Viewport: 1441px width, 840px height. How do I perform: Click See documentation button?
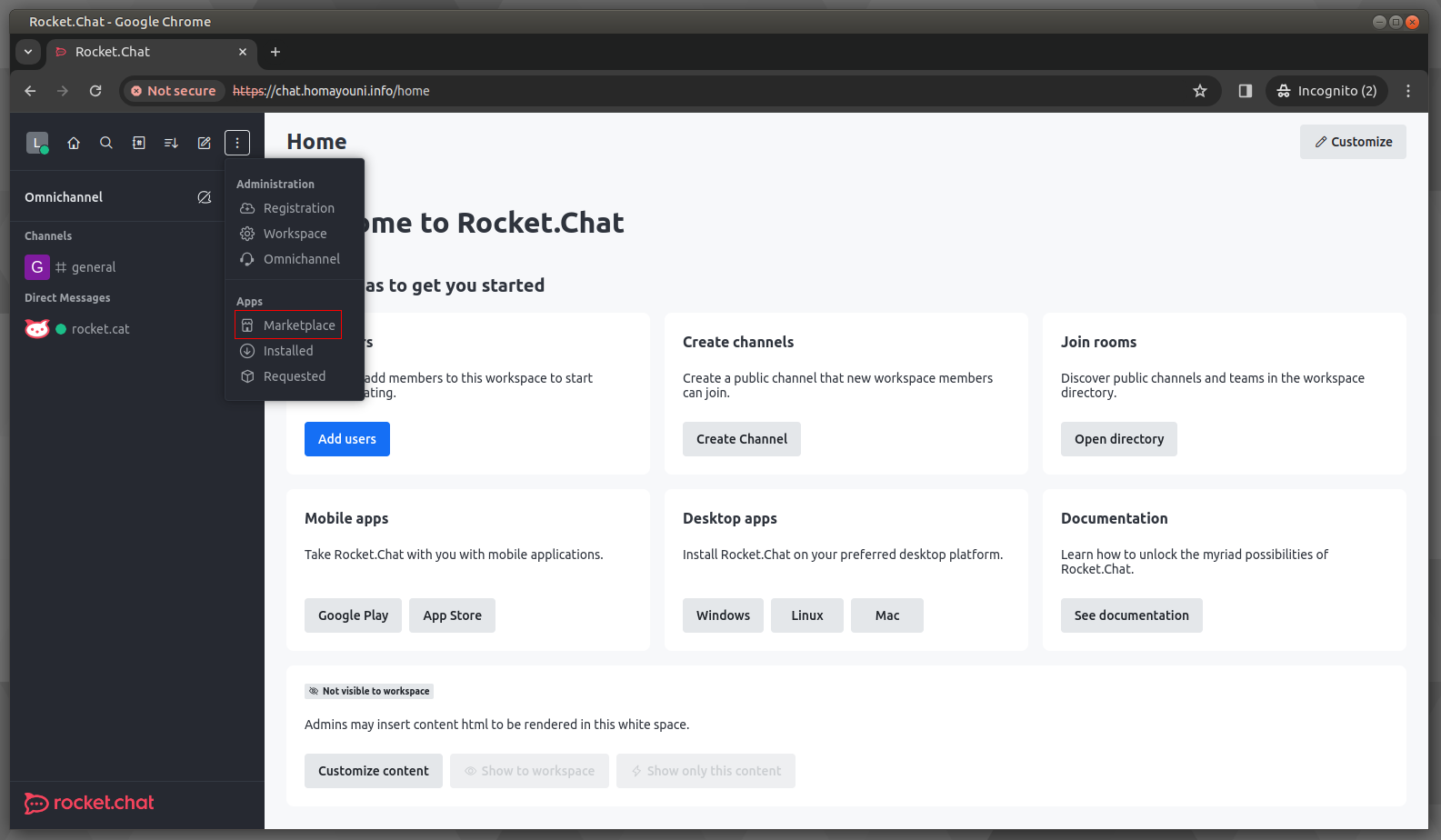pos(1132,615)
